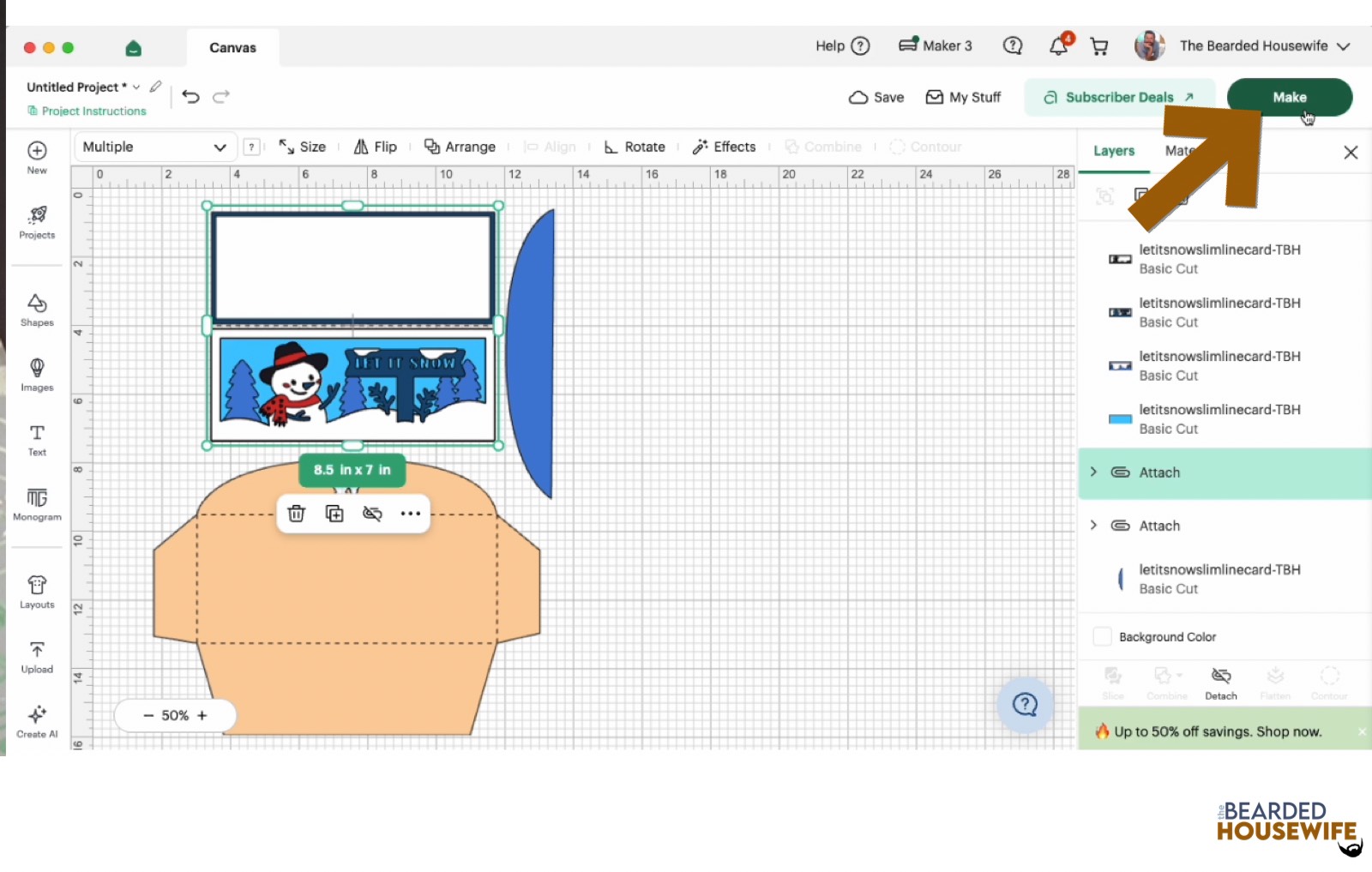Select the Text tool

pos(37,440)
